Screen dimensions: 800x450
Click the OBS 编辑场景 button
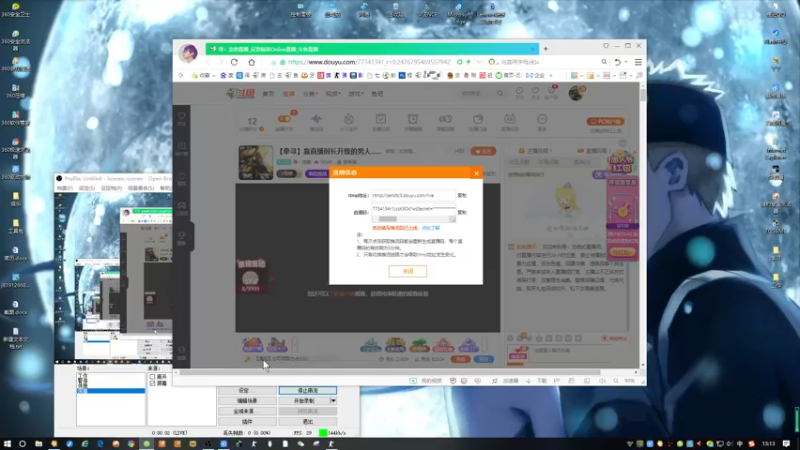(247, 401)
